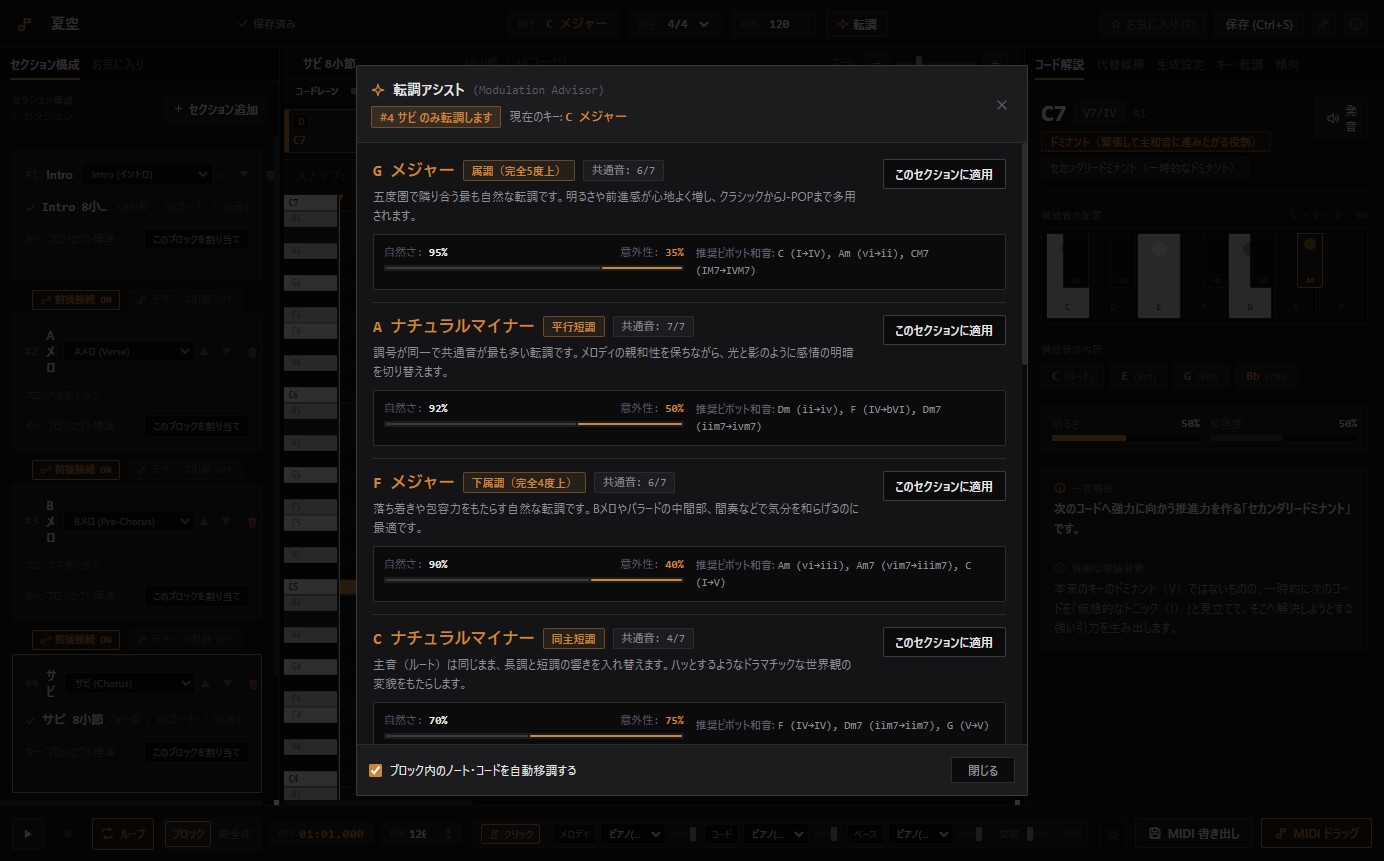1384x861 pixels.
Task: Toggle the ループ loop button
Action: pyautogui.click(x=122, y=833)
